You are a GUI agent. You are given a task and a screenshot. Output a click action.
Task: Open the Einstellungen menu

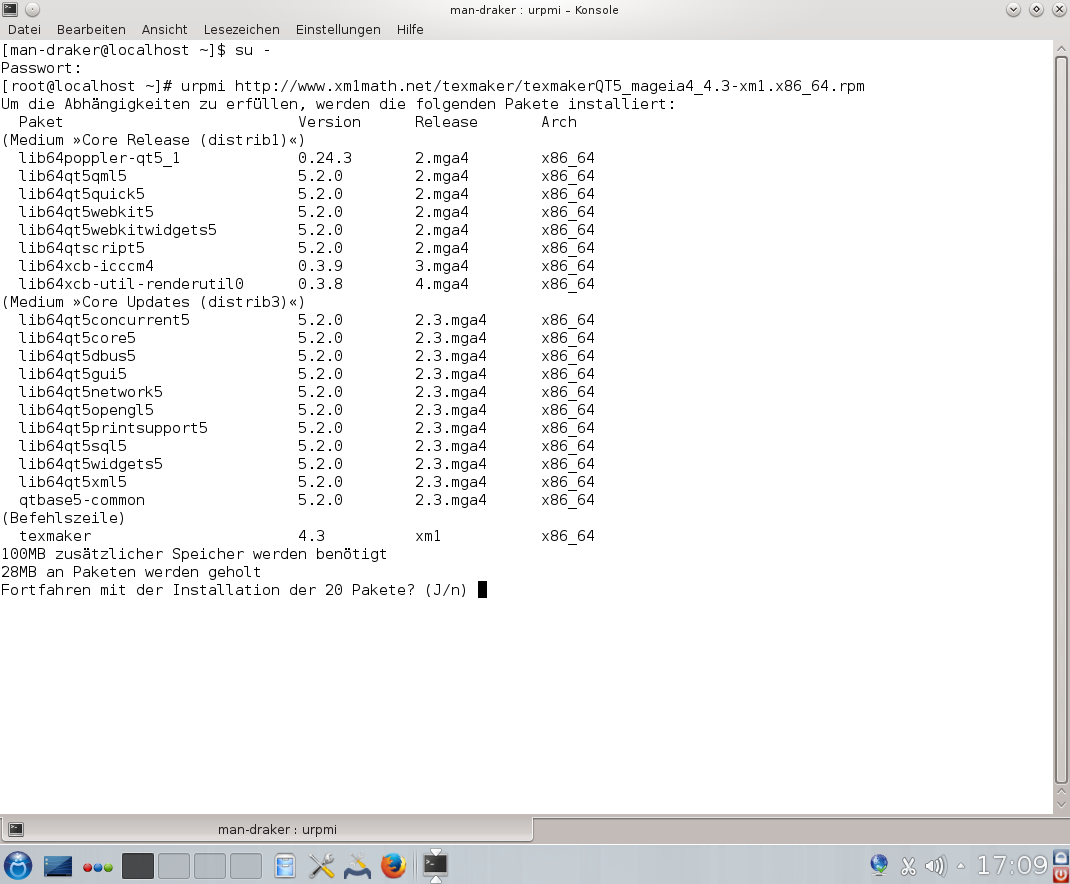pos(338,29)
